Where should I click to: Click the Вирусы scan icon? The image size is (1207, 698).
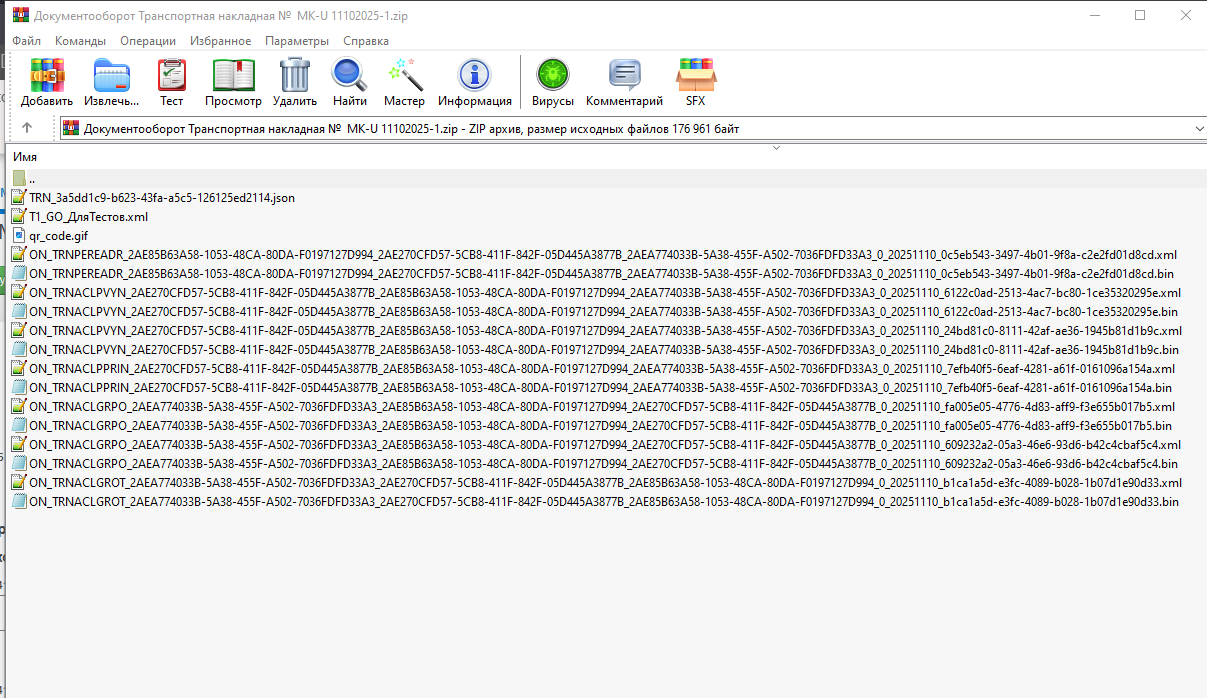pyautogui.click(x=552, y=75)
